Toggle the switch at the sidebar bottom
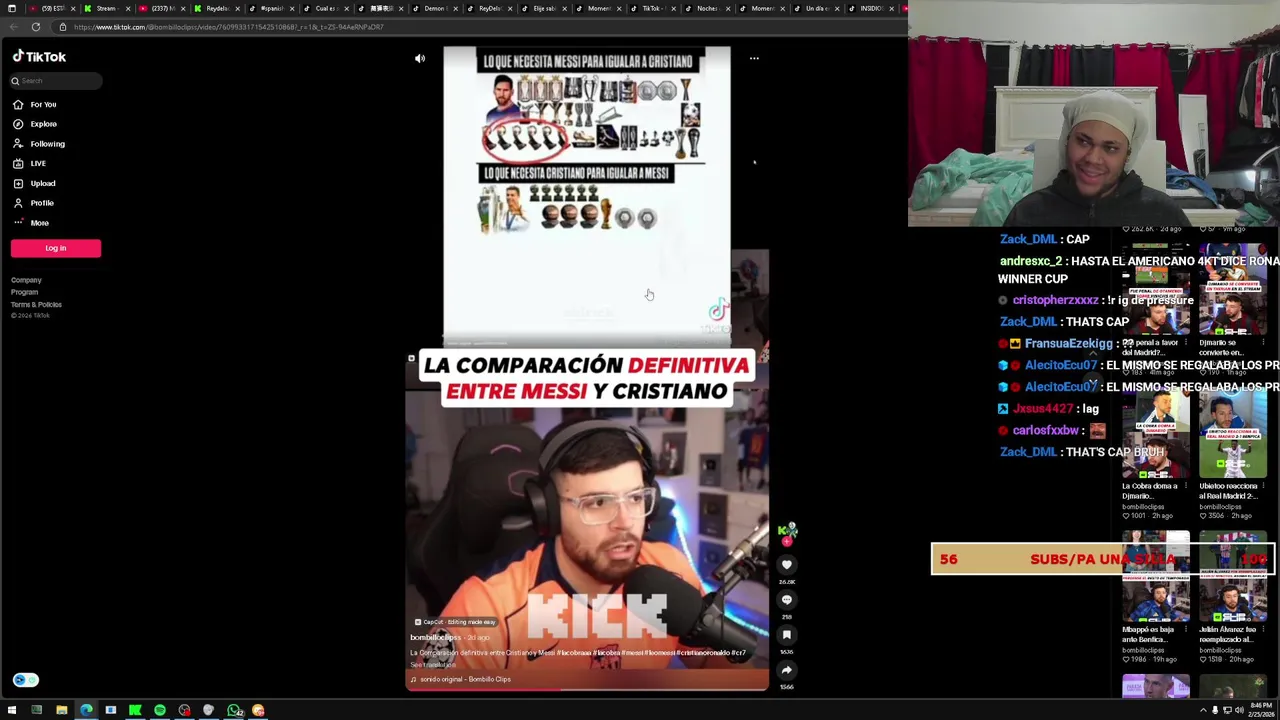Screen dimensions: 1280x720 coord(26,680)
